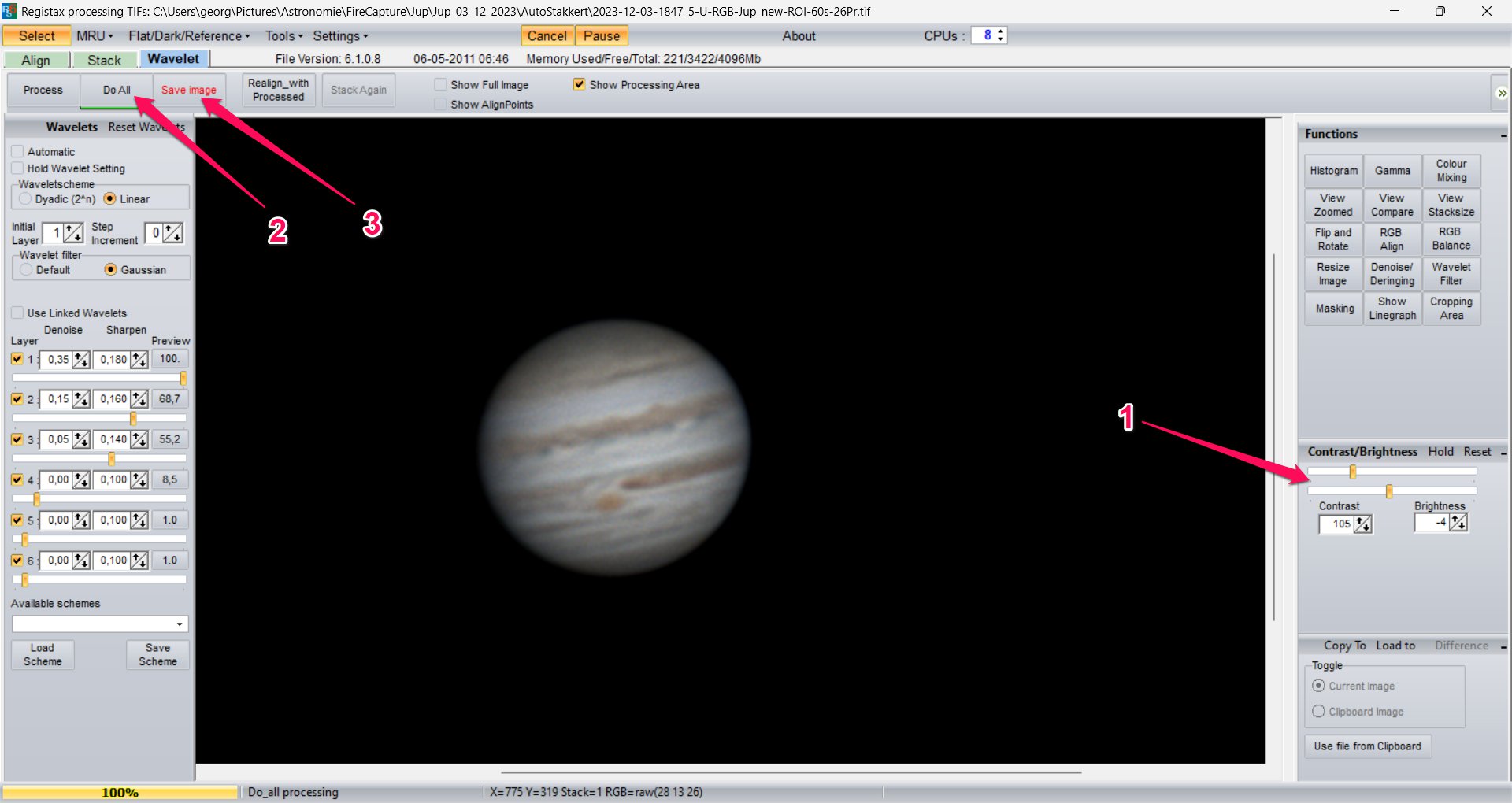
Task: Switch to the Stack tab
Action: [105, 61]
